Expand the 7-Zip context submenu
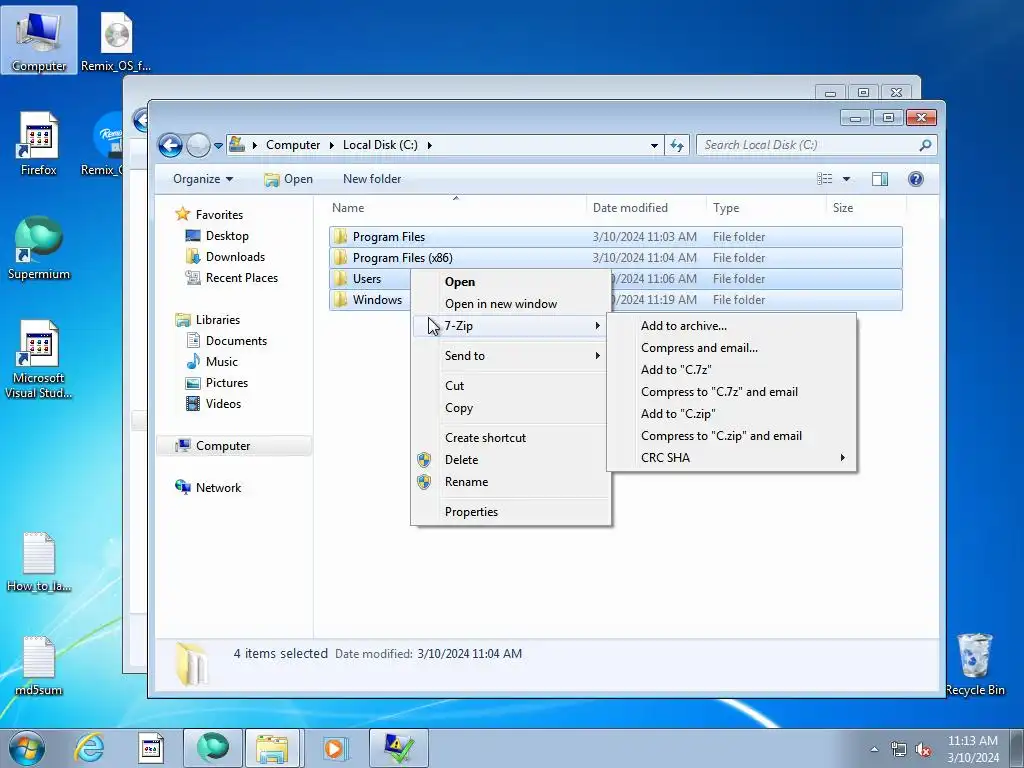 click(511, 326)
